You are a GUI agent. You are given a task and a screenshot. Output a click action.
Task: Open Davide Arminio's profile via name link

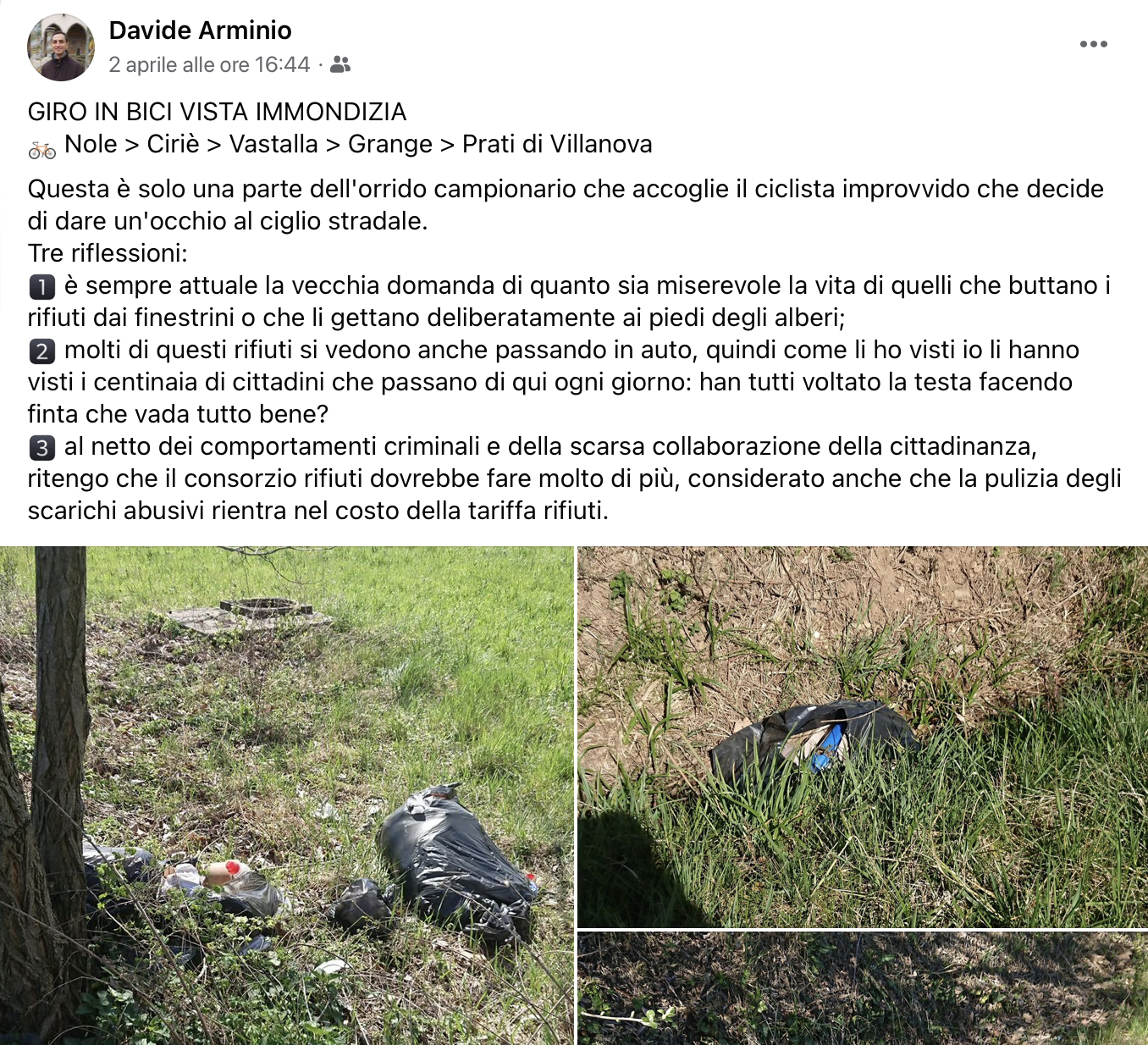pos(200,30)
